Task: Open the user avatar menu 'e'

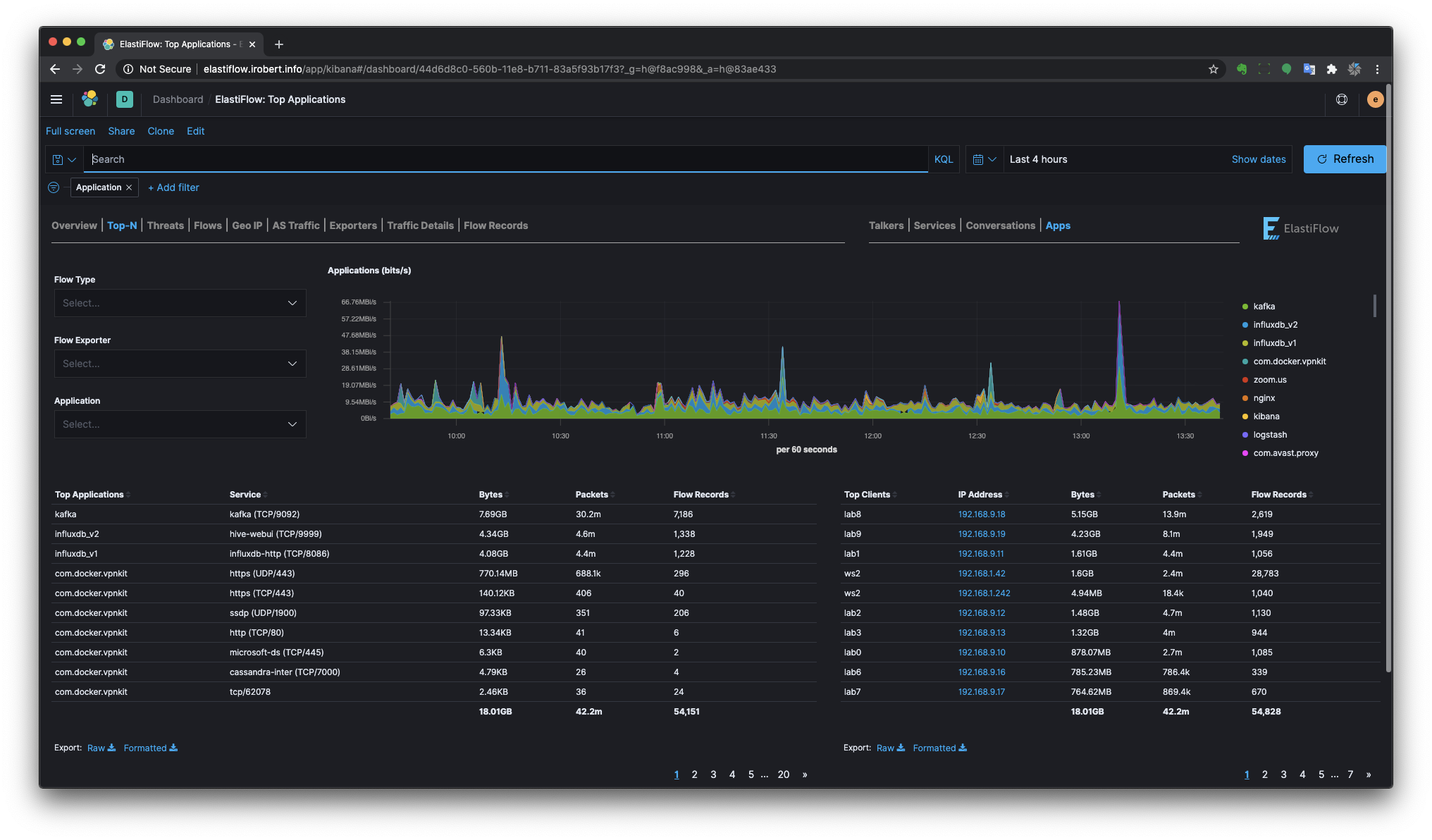Action: pos(1375,99)
